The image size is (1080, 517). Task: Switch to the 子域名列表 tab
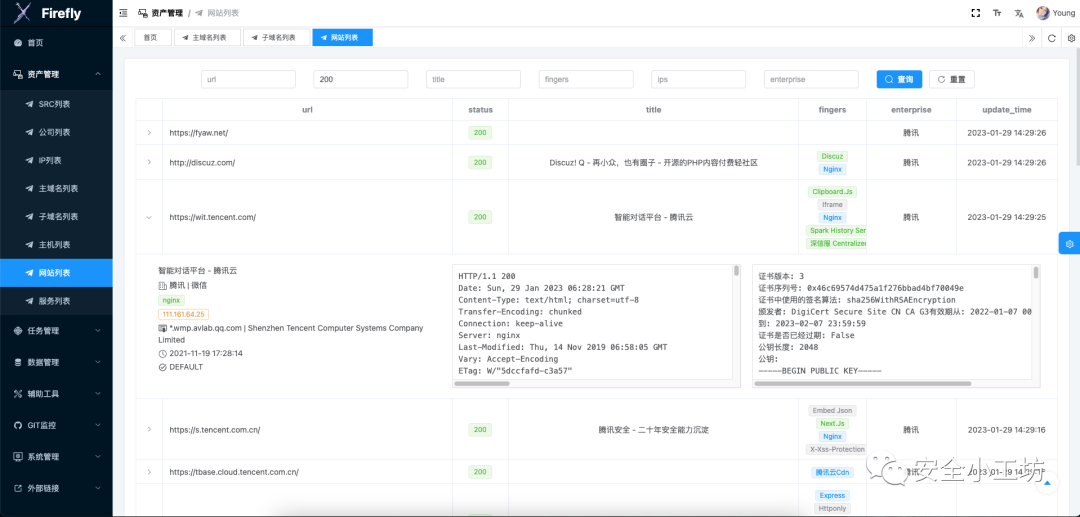[x=277, y=38]
